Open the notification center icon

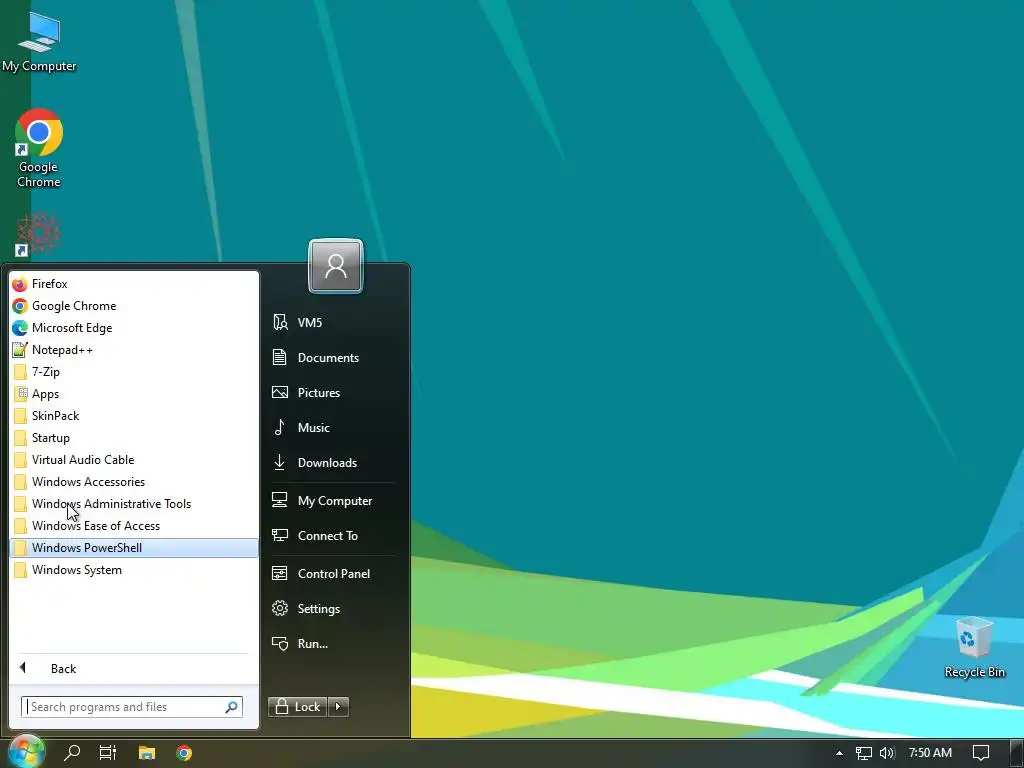[981, 753]
